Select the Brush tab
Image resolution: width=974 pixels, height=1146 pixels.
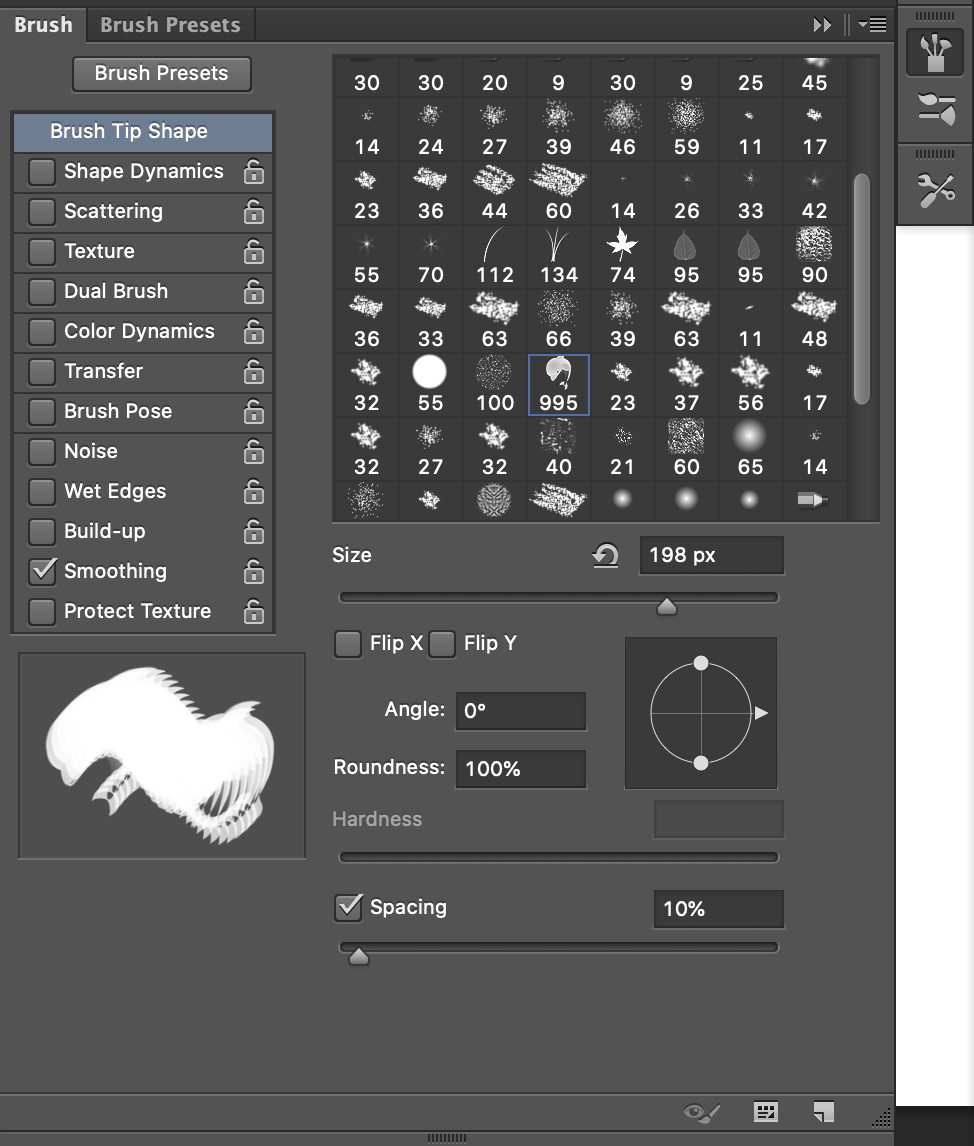pos(43,25)
